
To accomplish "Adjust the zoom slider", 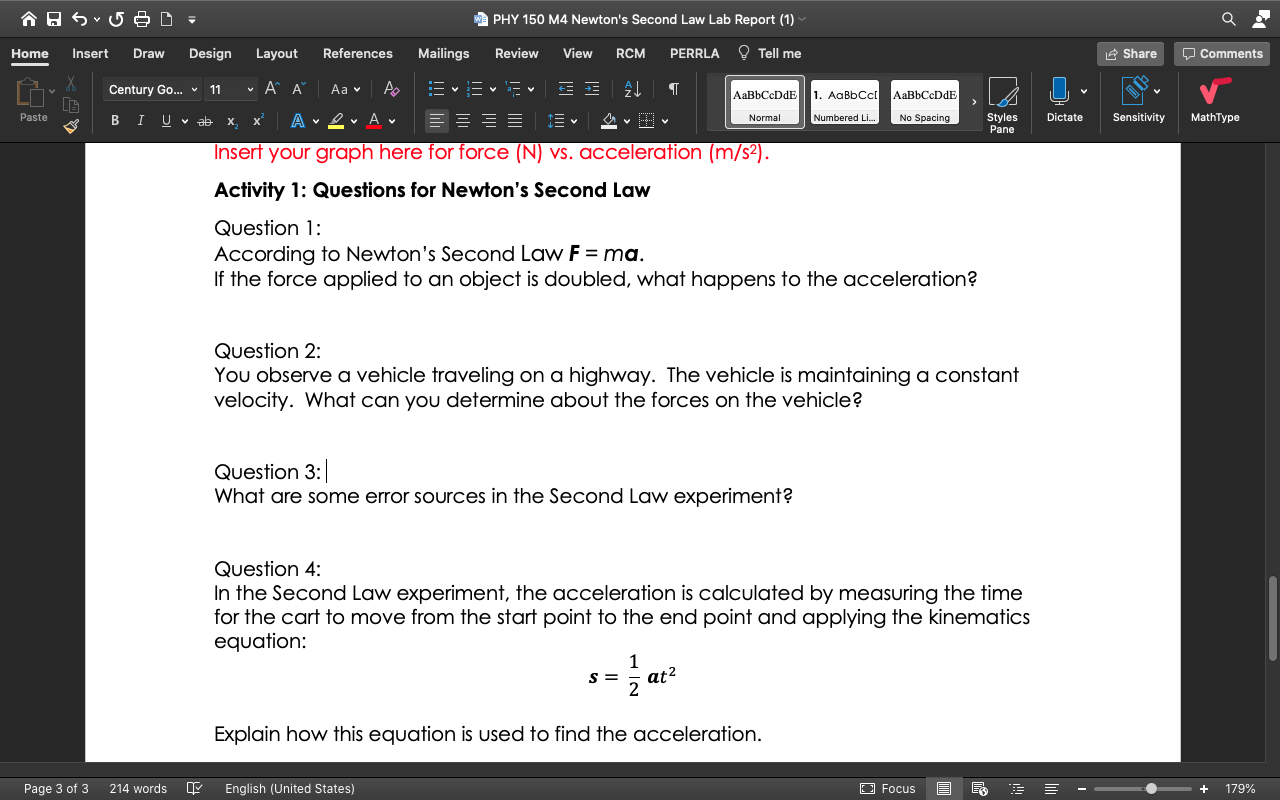I will pyautogui.click(x=1149, y=788).
